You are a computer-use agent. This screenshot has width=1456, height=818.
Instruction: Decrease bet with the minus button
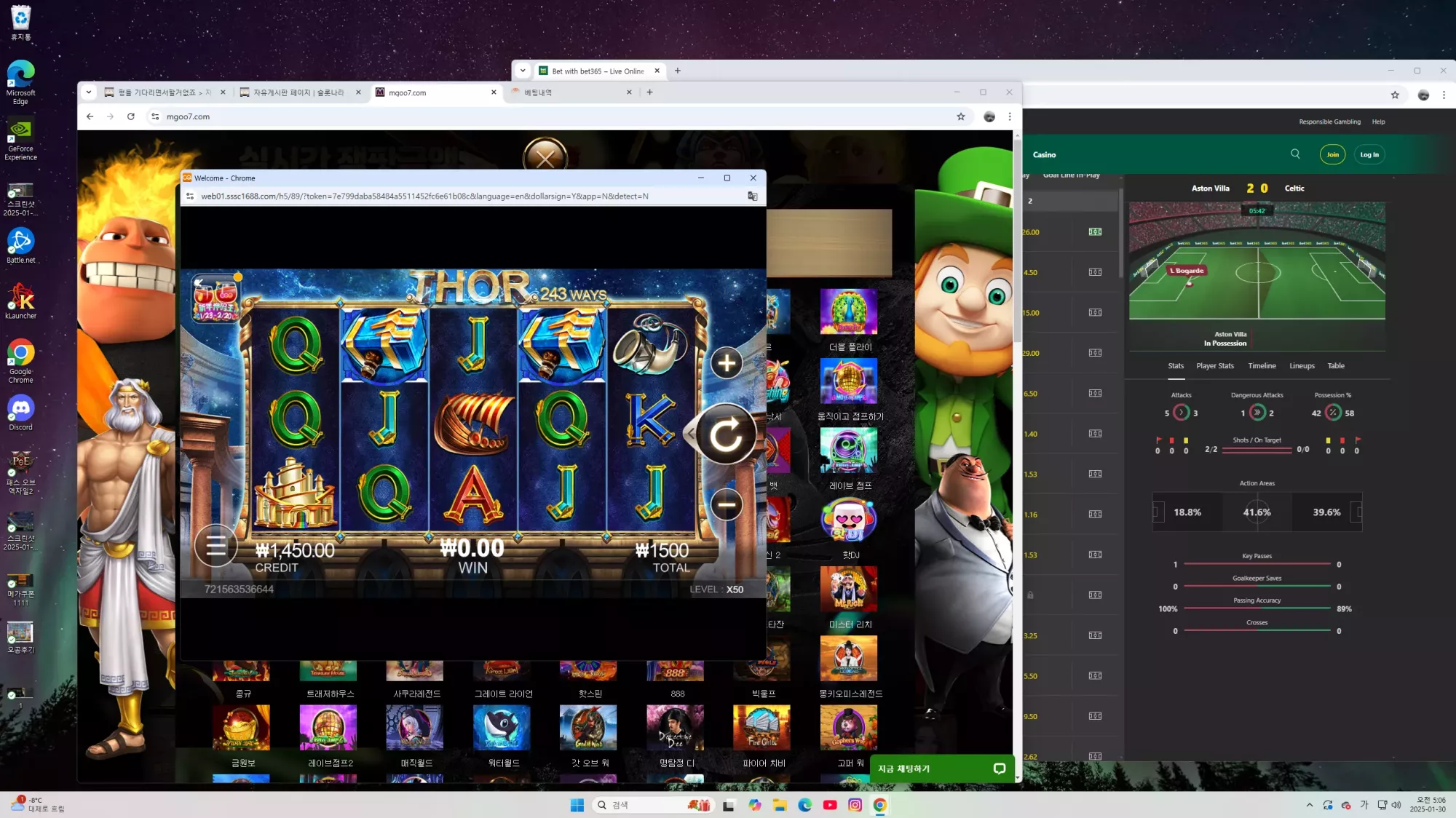[x=727, y=504]
